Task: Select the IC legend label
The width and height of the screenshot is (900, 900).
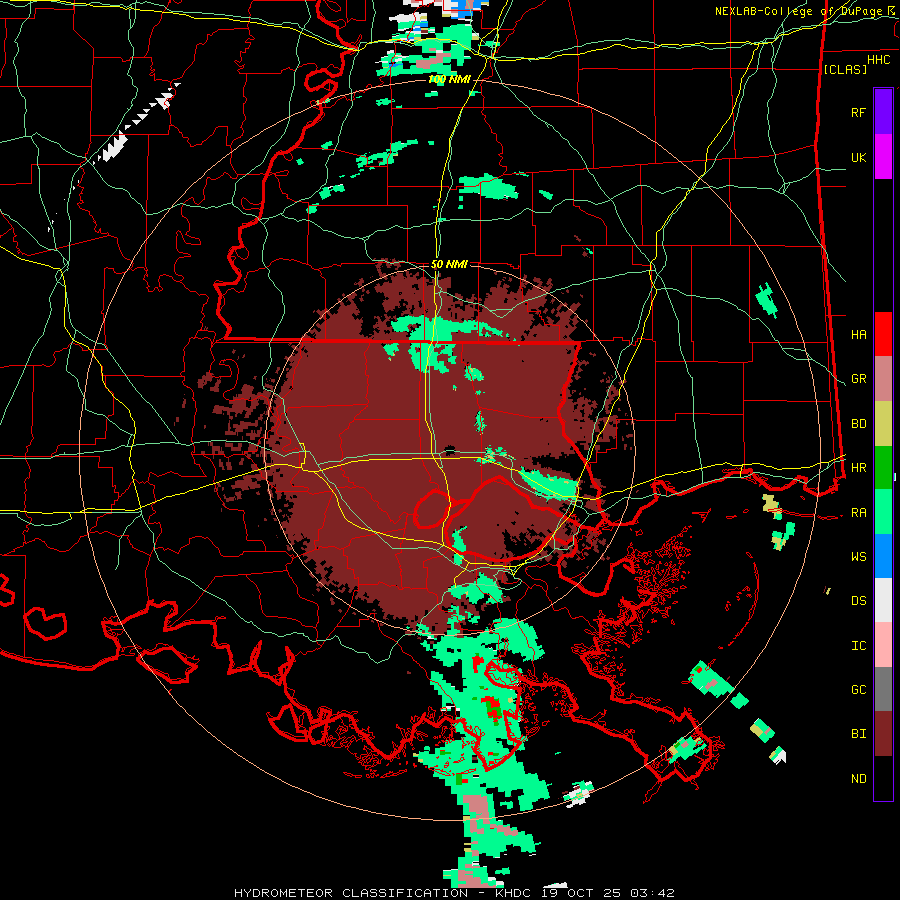Action: click(x=858, y=646)
